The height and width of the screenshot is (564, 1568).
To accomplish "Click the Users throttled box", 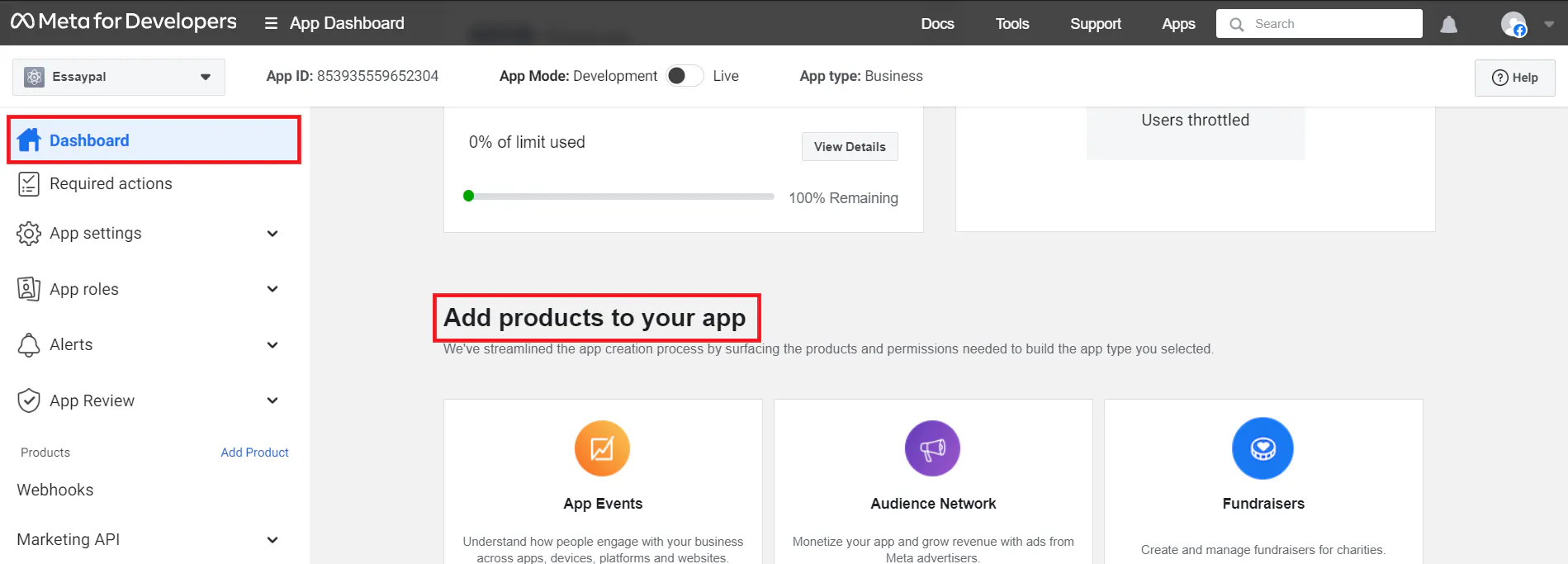I will pyautogui.click(x=1195, y=132).
